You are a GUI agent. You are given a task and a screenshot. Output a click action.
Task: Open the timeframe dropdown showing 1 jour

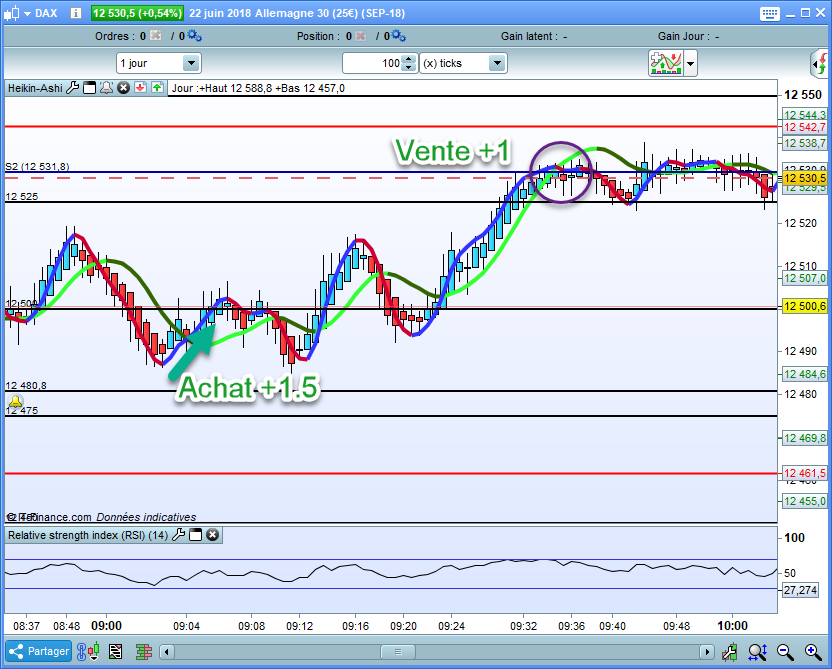(x=159, y=63)
